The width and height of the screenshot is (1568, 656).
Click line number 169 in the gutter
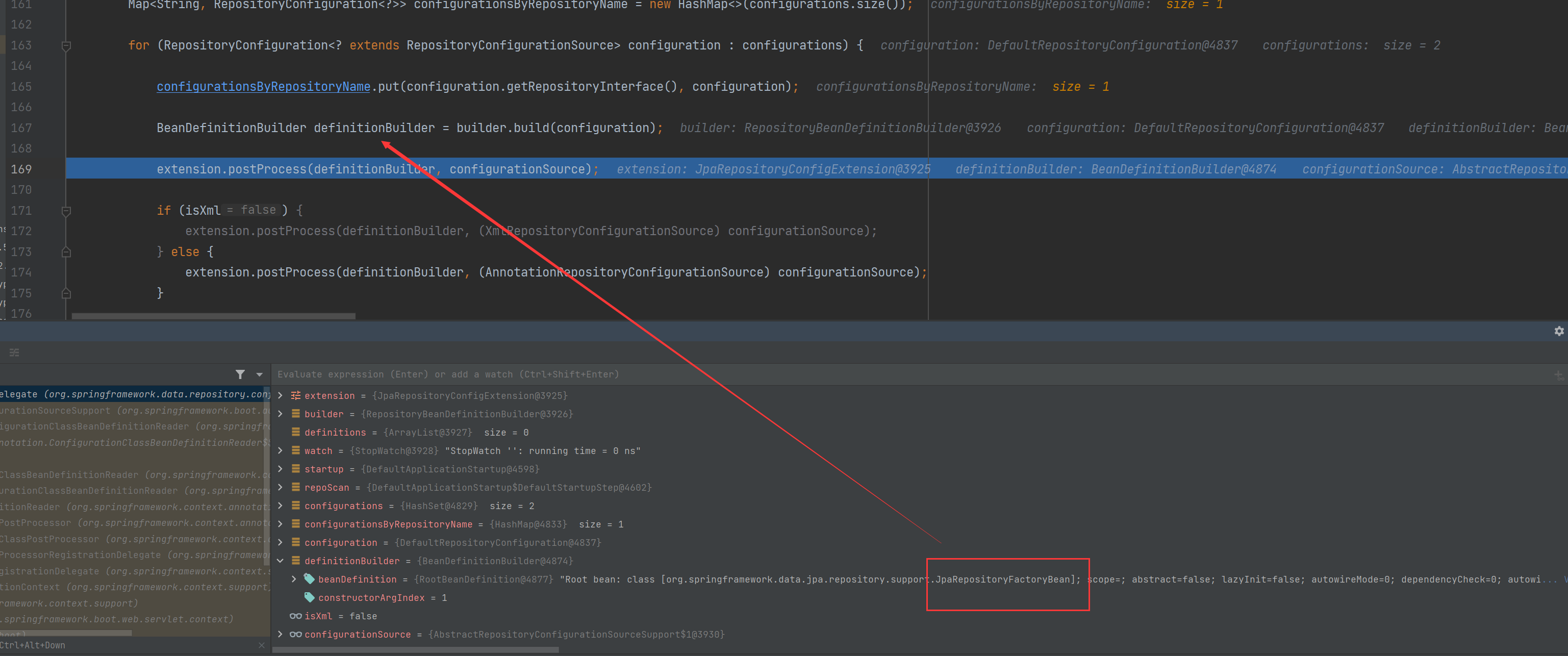click(x=21, y=169)
